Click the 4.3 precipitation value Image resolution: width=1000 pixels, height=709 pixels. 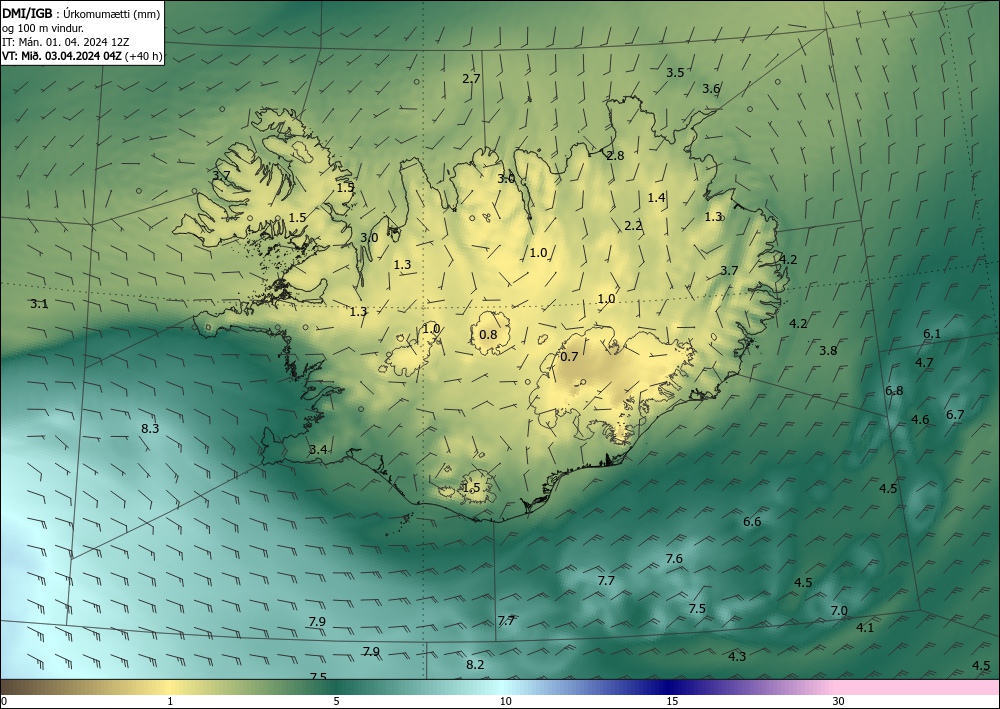737,657
